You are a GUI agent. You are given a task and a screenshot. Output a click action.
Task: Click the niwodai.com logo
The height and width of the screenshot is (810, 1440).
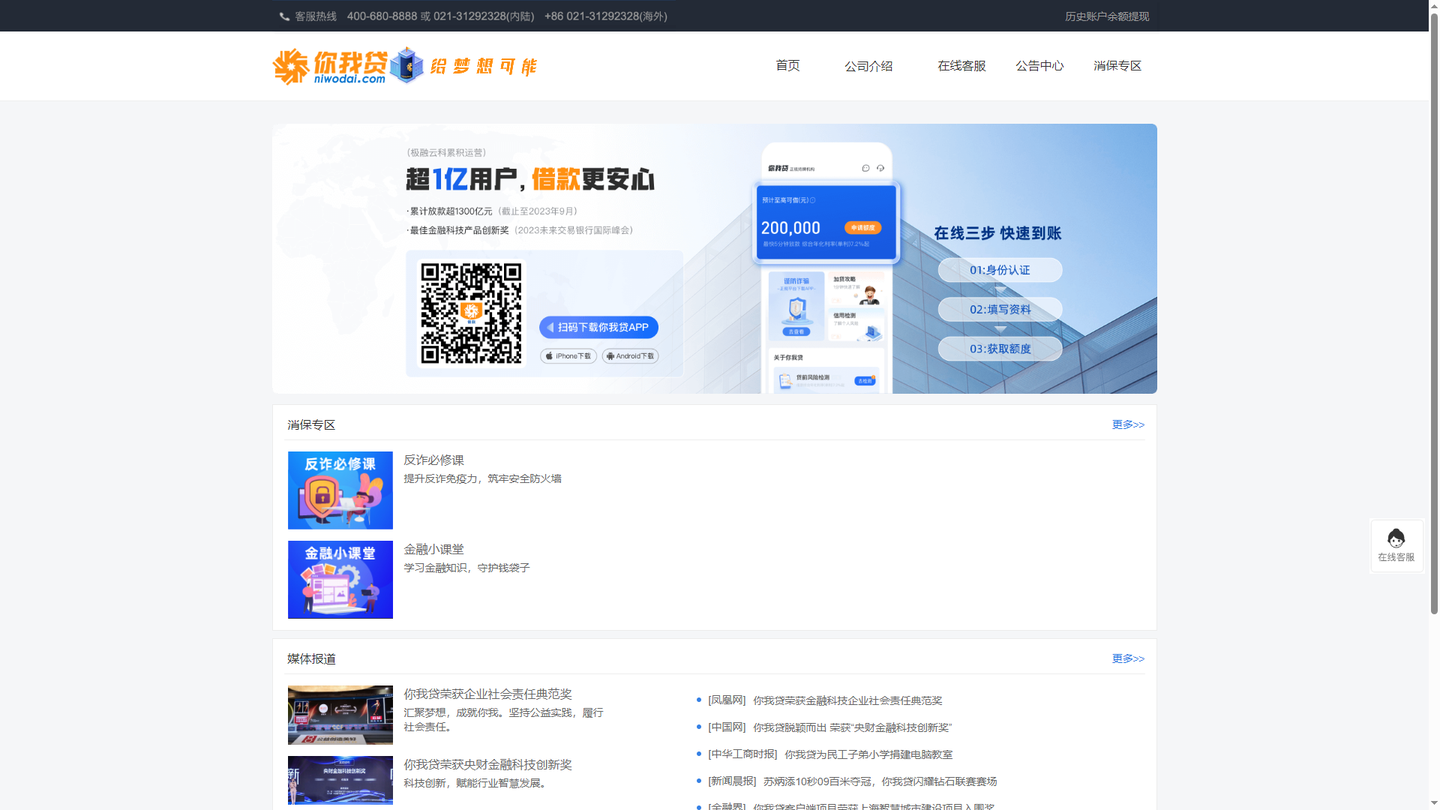click(329, 66)
